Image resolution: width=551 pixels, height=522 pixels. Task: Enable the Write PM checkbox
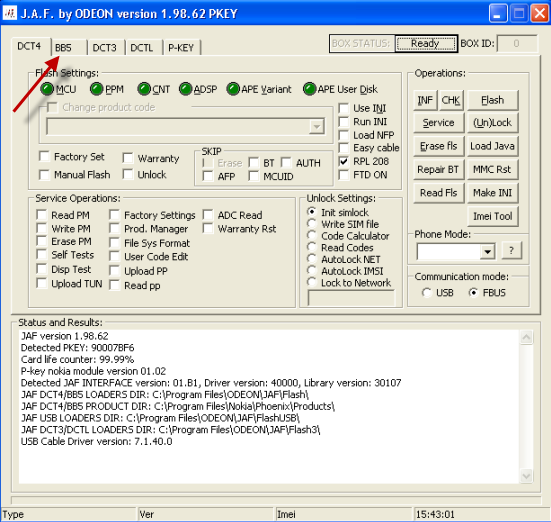pos(42,228)
